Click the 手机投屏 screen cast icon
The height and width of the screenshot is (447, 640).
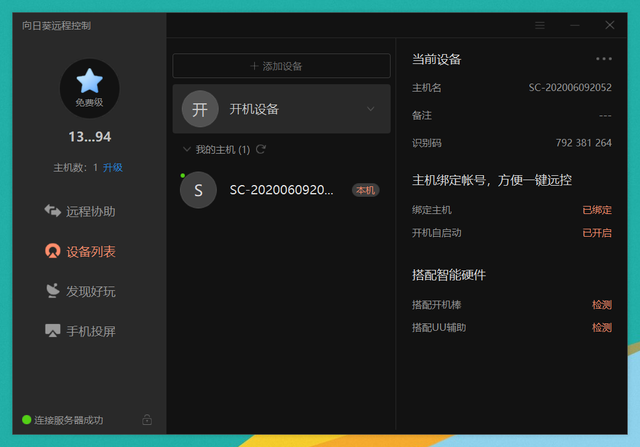(53, 331)
